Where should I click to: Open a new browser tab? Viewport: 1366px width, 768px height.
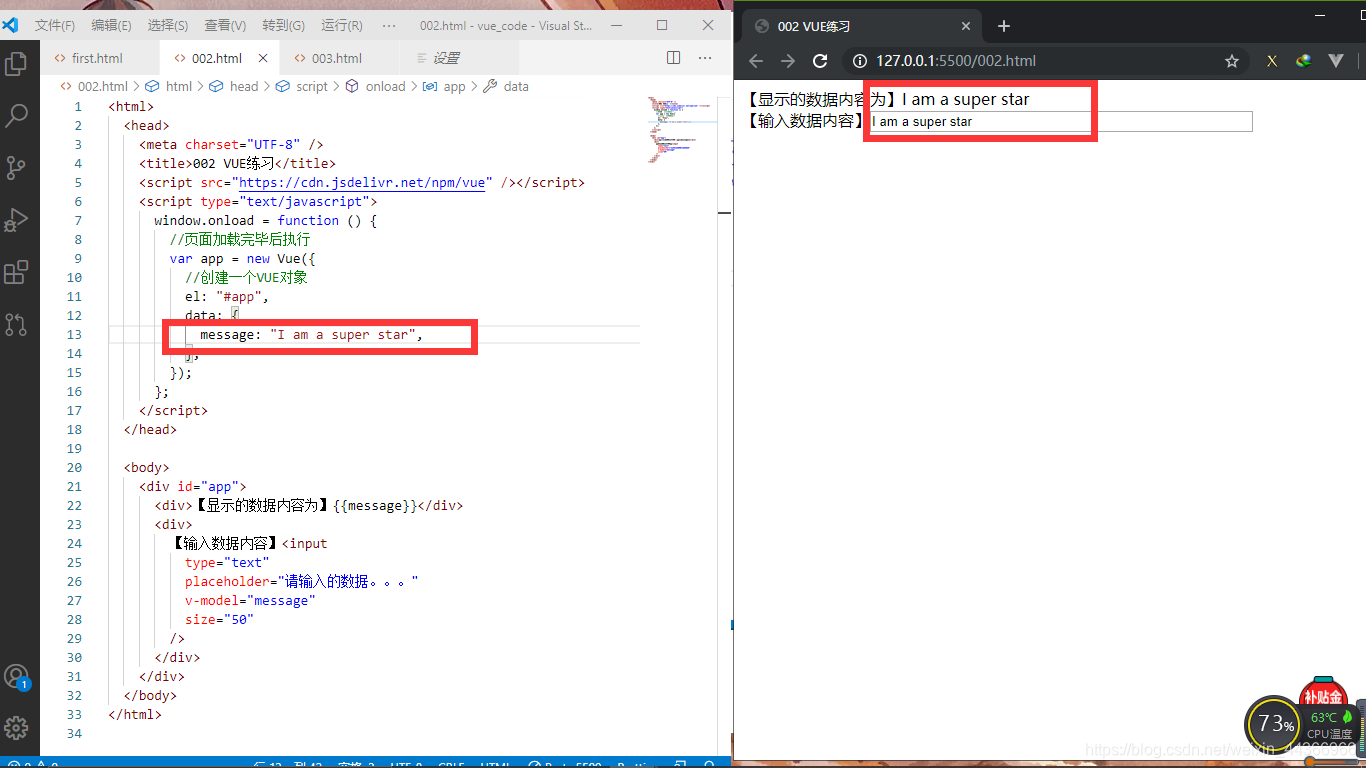coord(1004,26)
